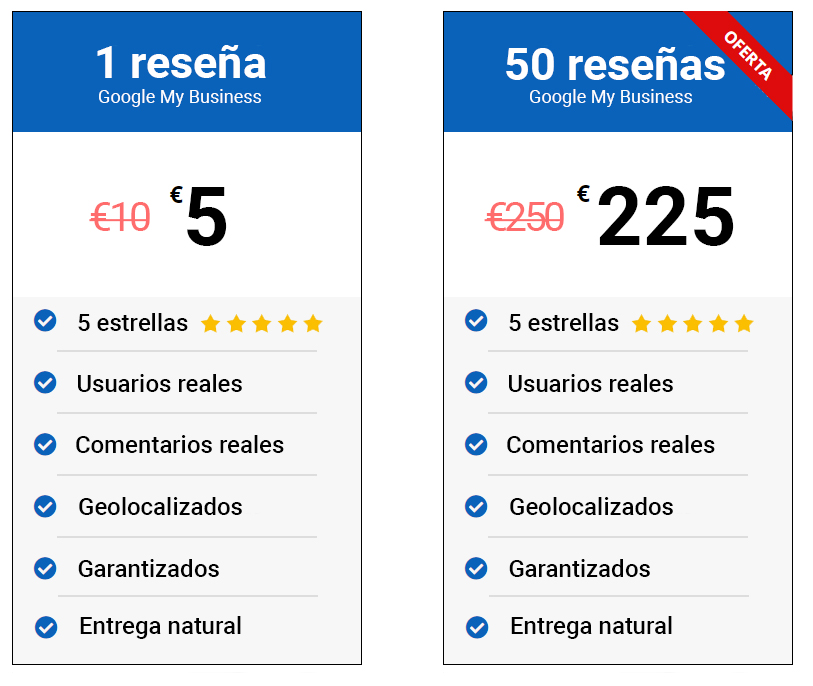Click check icon next to Geolocalizados in left card
Screen dimensions: 813x686
pyautogui.click(x=45, y=507)
